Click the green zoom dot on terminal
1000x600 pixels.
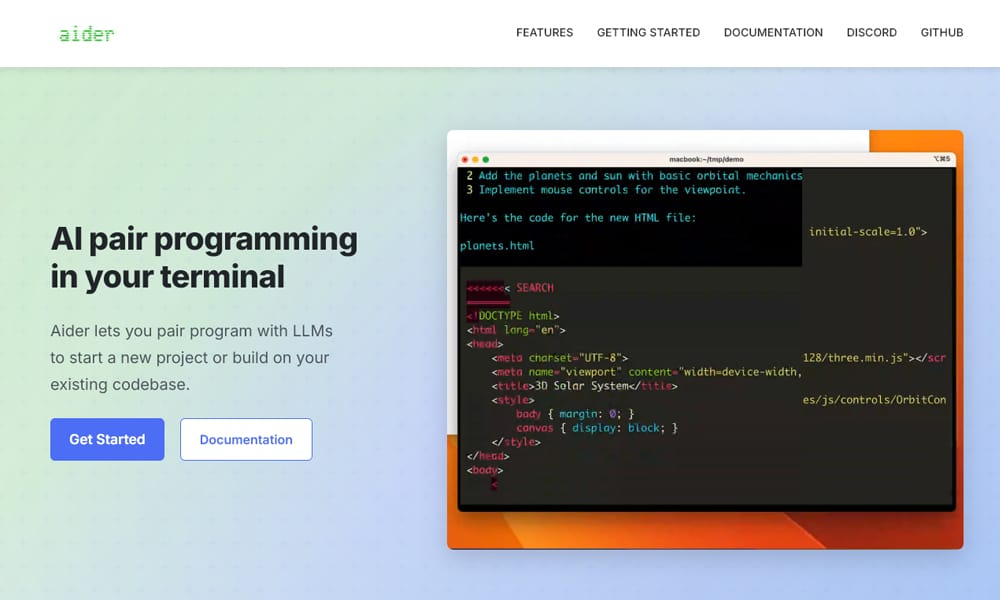(486, 159)
